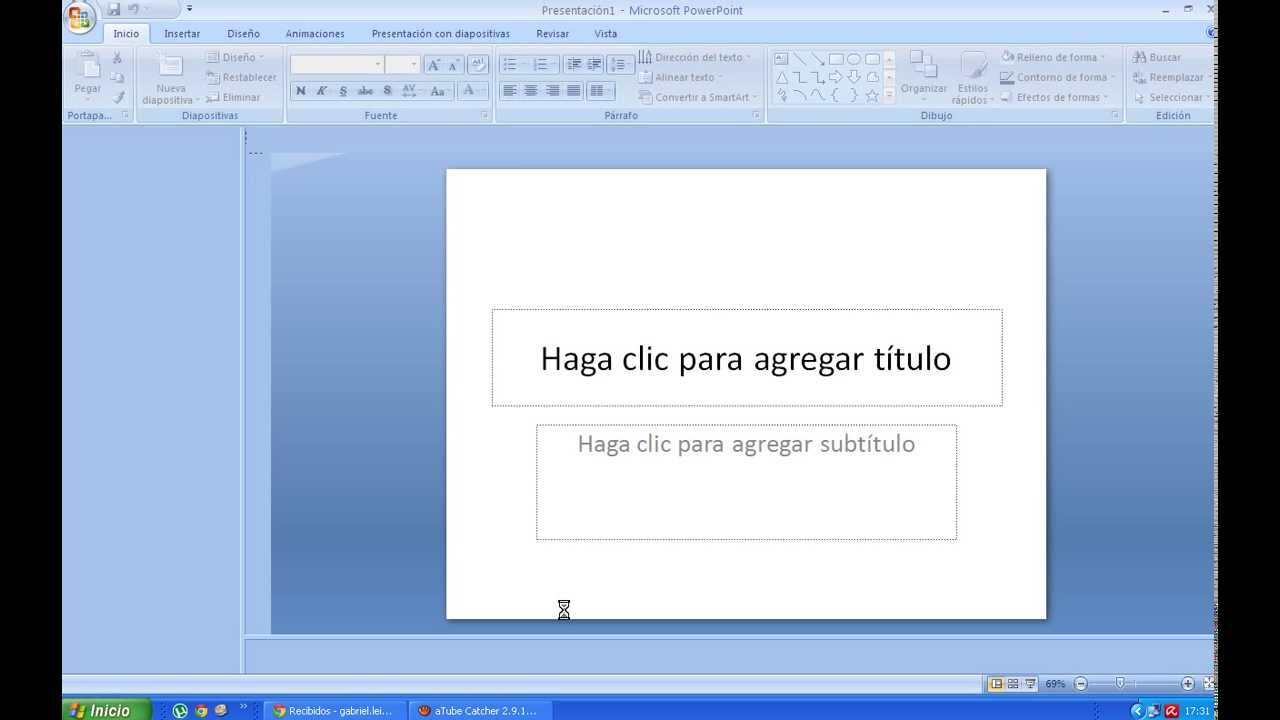Choose the right block arrow shape
1280x720 pixels.
pyautogui.click(x=836, y=77)
